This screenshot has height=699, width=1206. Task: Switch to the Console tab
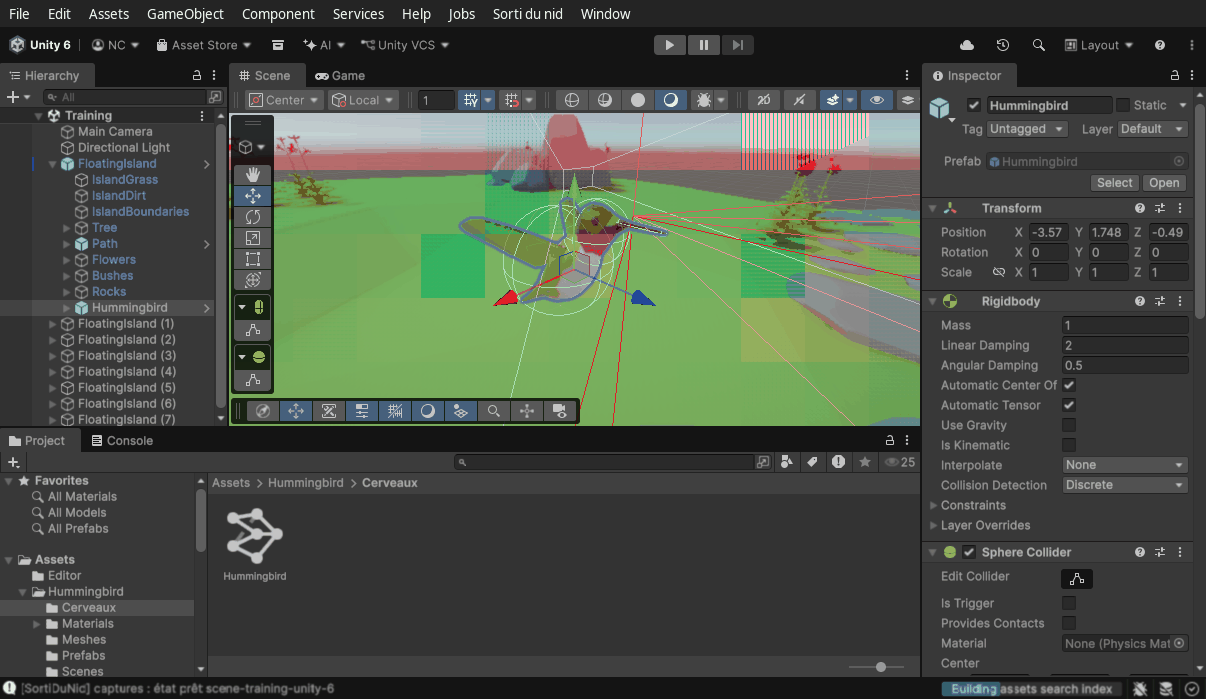tap(122, 440)
